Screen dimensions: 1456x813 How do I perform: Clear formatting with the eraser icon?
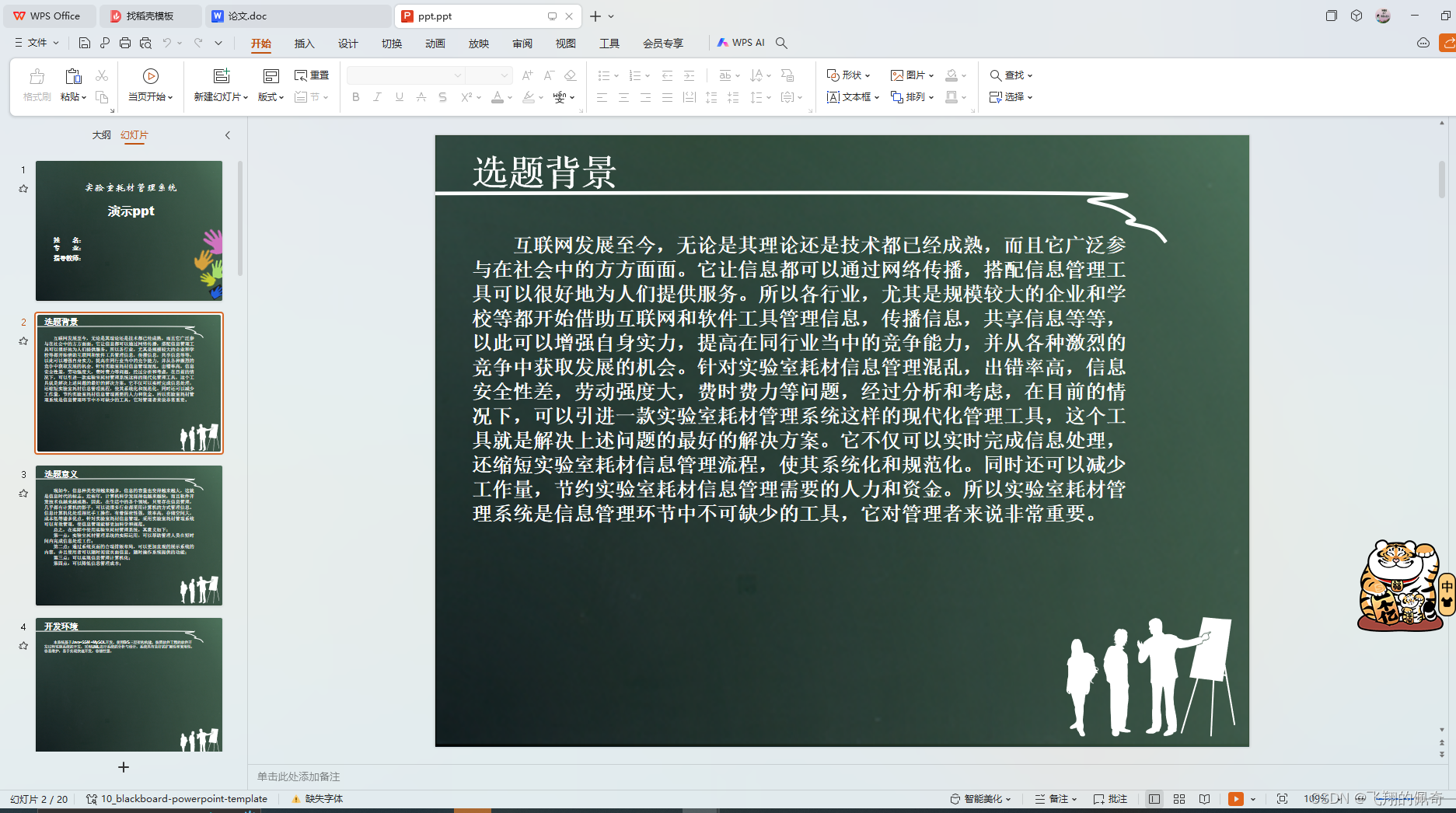pyautogui.click(x=570, y=75)
